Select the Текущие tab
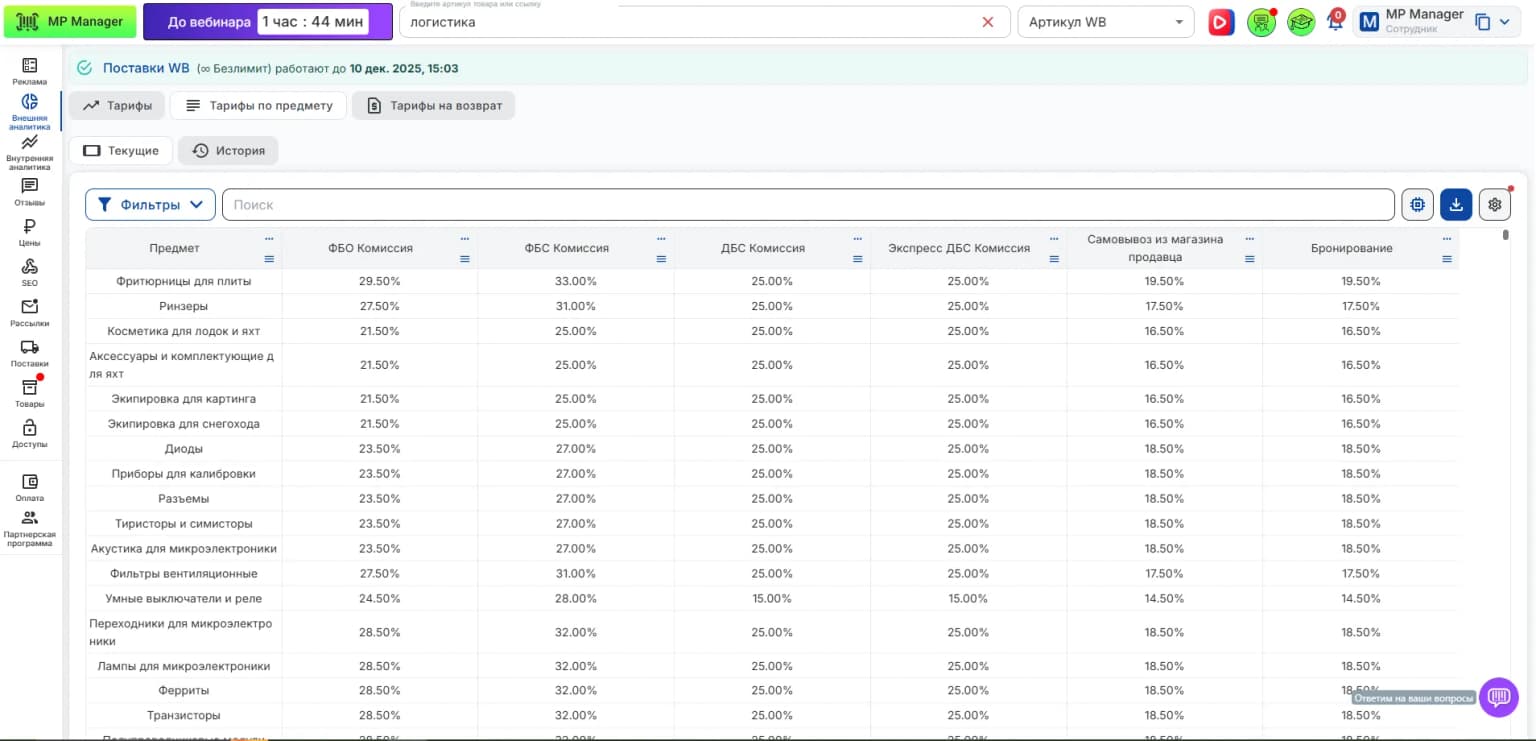1536x741 pixels. pyautogui.click(x=121, y=150)
